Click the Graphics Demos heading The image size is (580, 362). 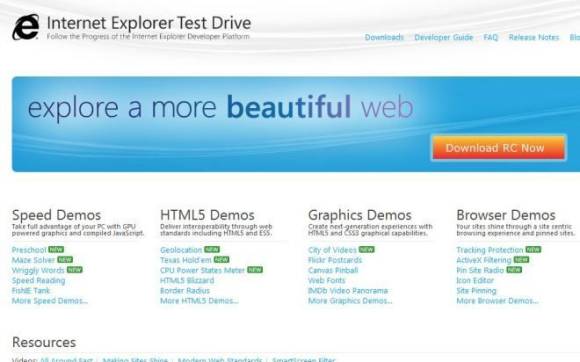360,215
